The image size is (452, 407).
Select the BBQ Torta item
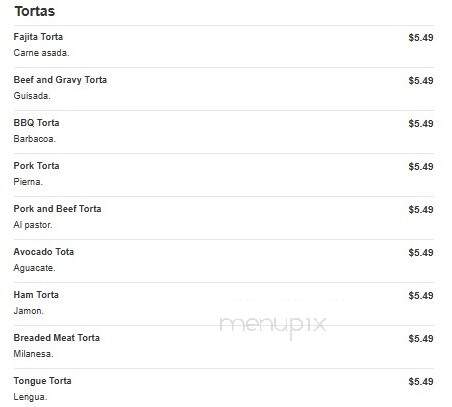pos(36,123)
